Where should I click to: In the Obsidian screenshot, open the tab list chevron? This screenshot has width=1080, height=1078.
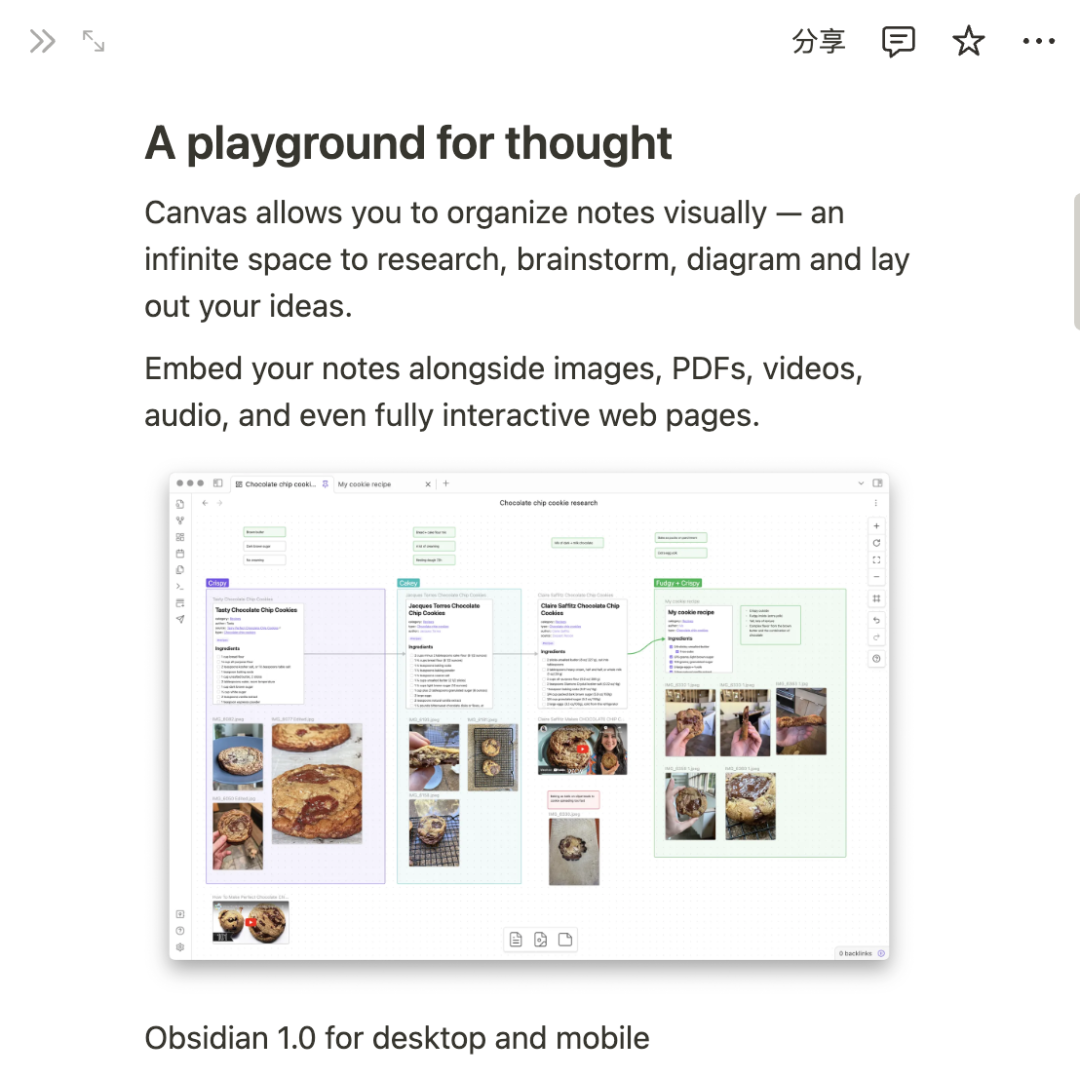861,484
